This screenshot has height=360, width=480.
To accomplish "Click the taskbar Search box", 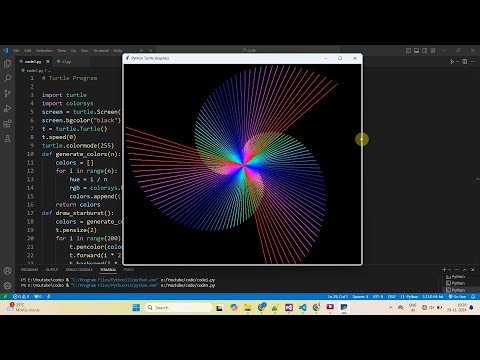I will pos(178,307).
